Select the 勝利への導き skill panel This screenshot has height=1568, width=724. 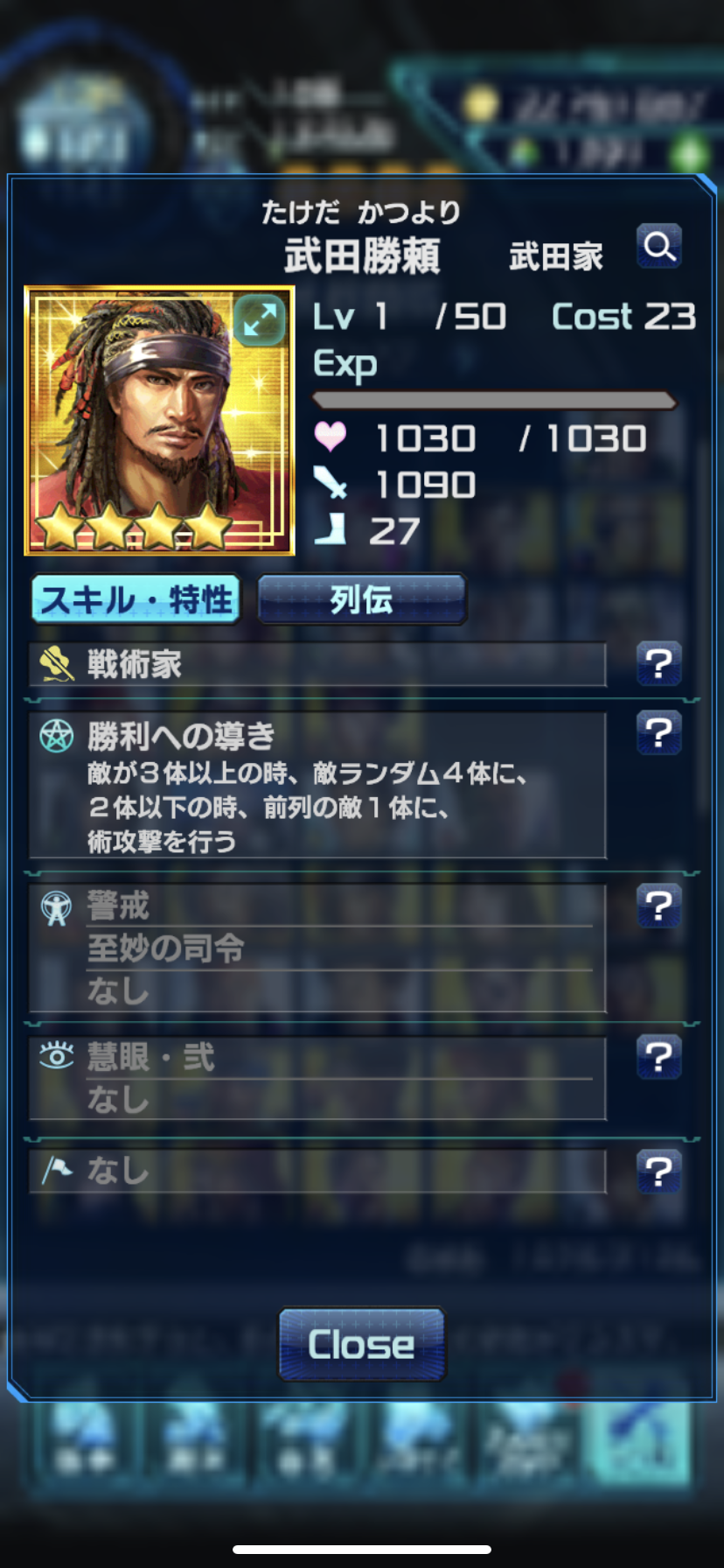coord(317,785)
